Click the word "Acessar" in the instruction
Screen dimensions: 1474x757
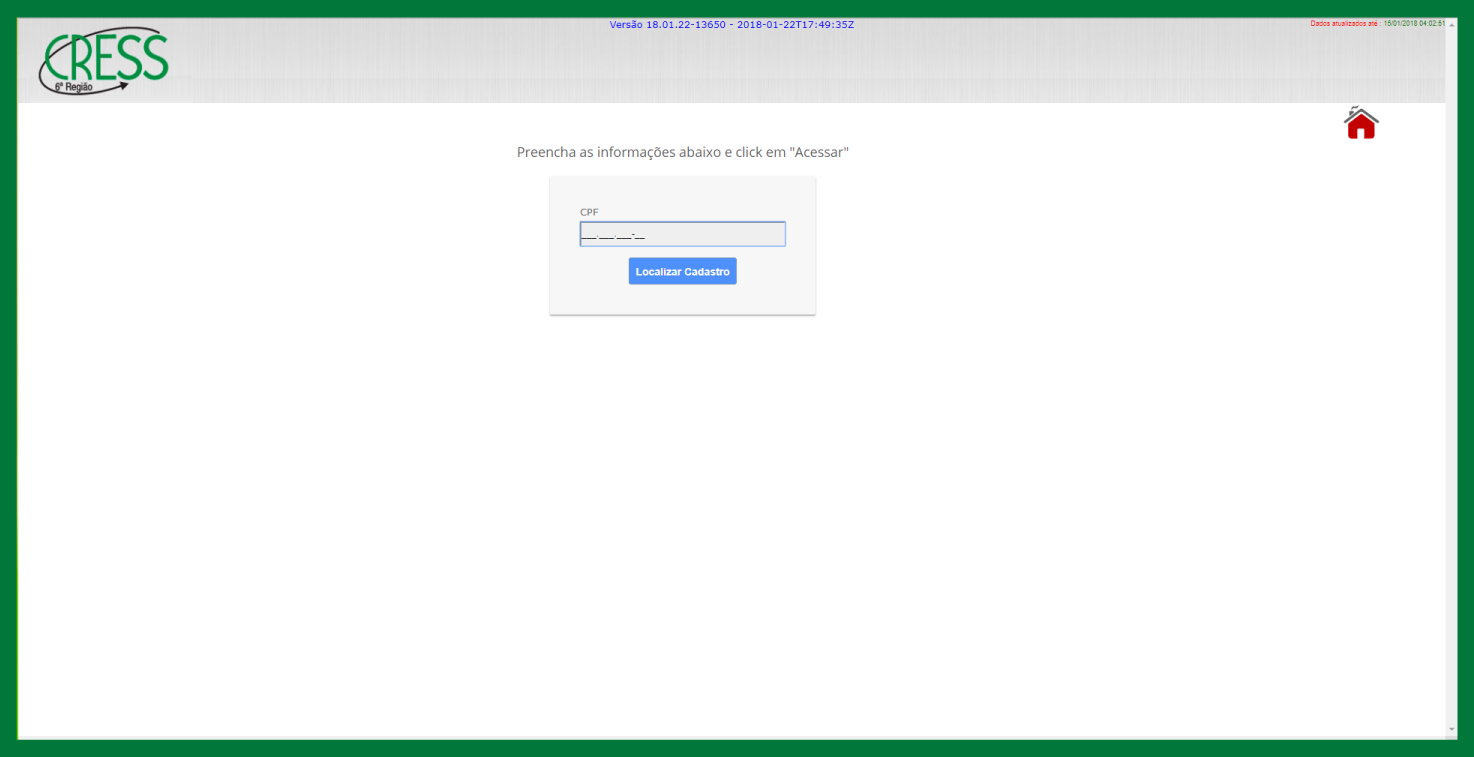click(819, 152)
